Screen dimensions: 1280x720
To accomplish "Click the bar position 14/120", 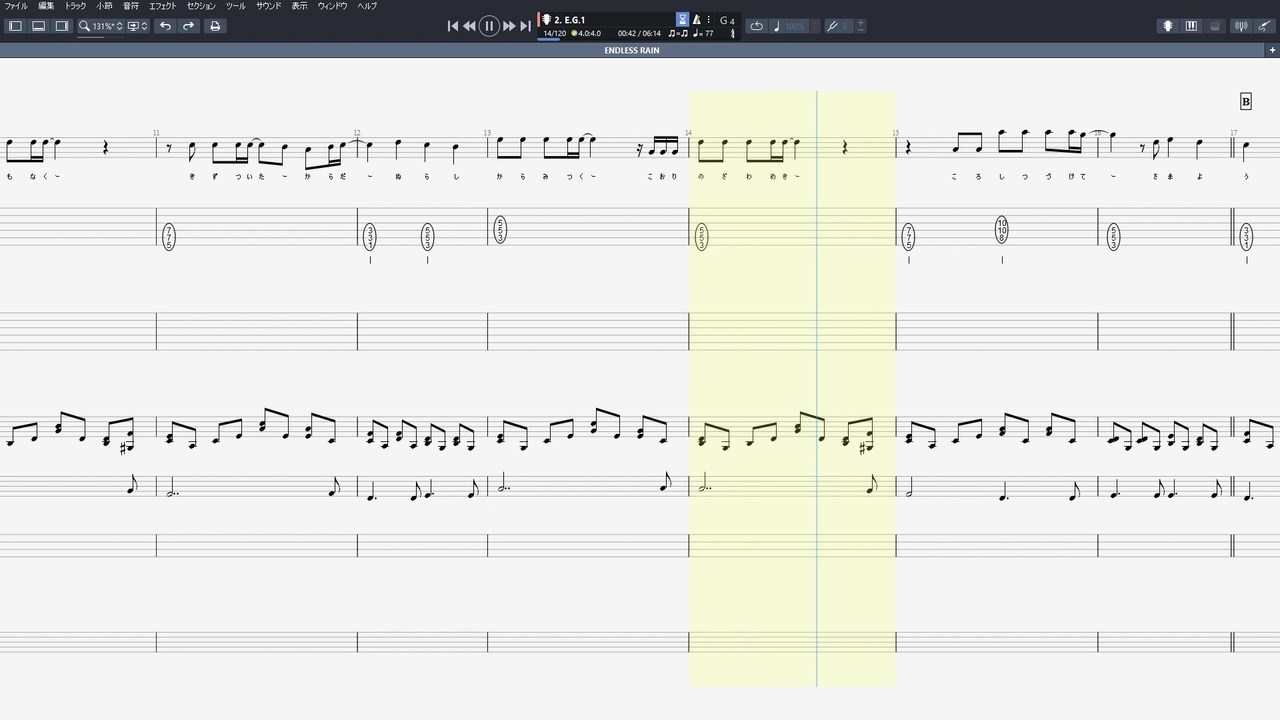I will point(554,33).
